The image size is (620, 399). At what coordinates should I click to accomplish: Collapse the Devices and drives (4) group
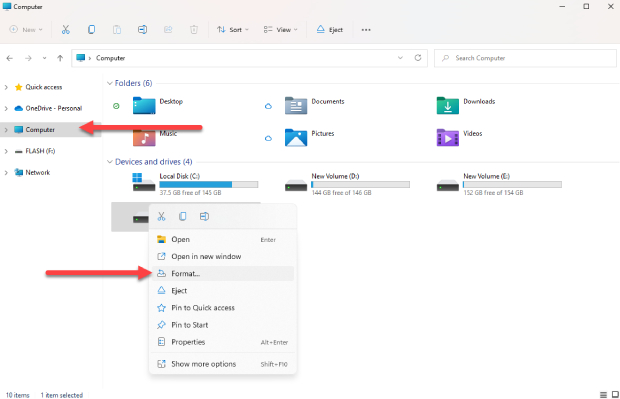(110, 162)
